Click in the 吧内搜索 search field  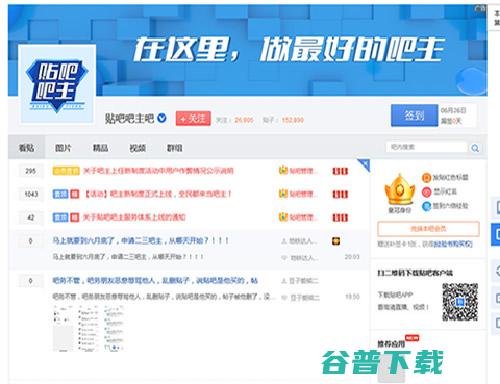click(427, 147)
